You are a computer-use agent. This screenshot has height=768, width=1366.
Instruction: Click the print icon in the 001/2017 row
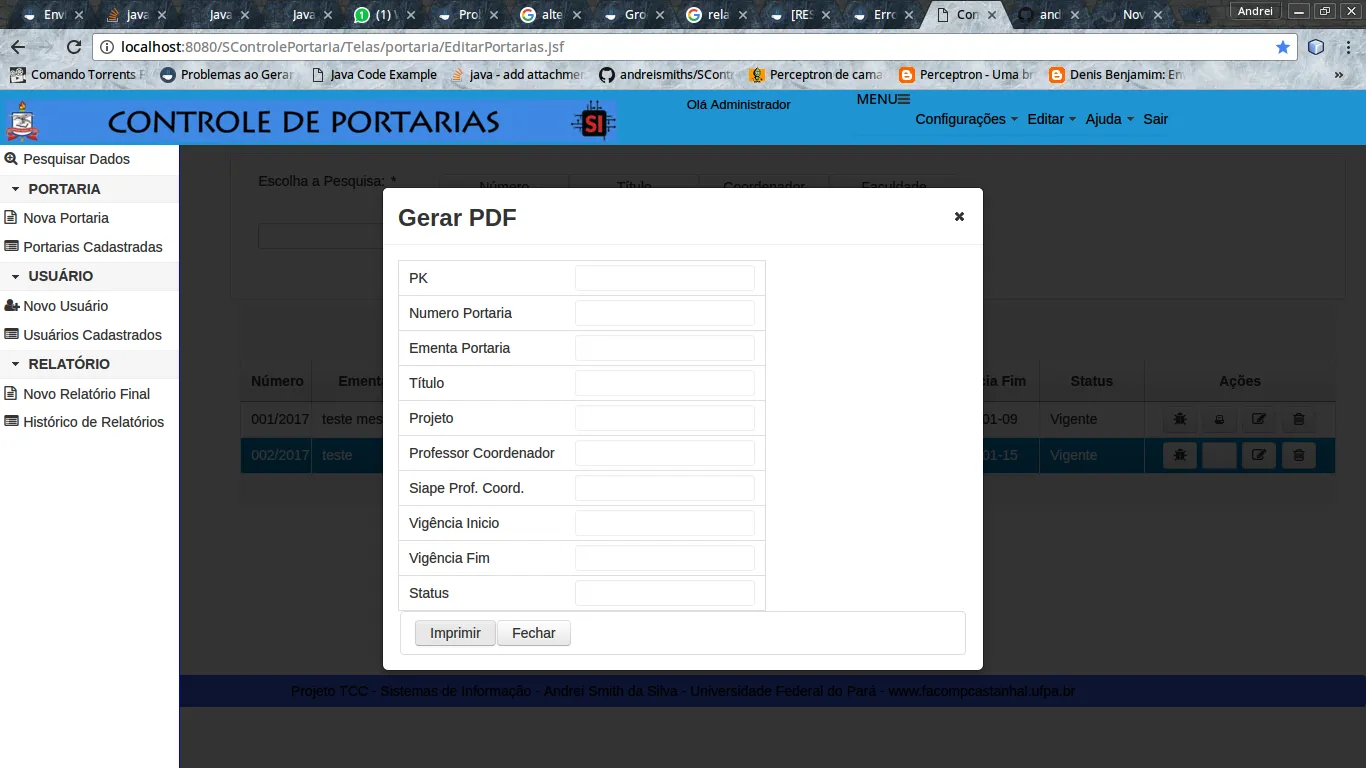(1219, 420)
